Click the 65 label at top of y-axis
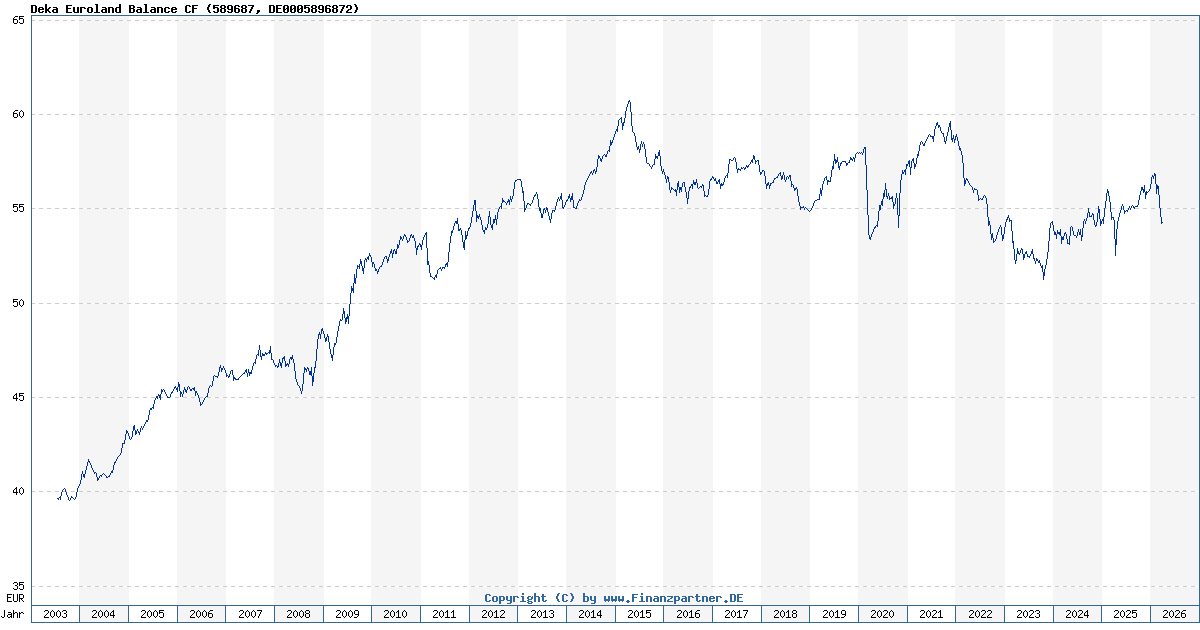The width and height of the screenshot is (1200, 630). tap(18, 20)
